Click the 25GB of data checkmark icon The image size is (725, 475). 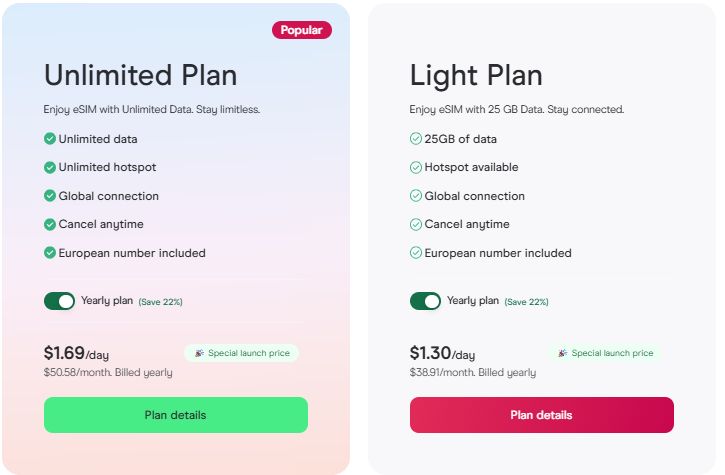point(416,139)
